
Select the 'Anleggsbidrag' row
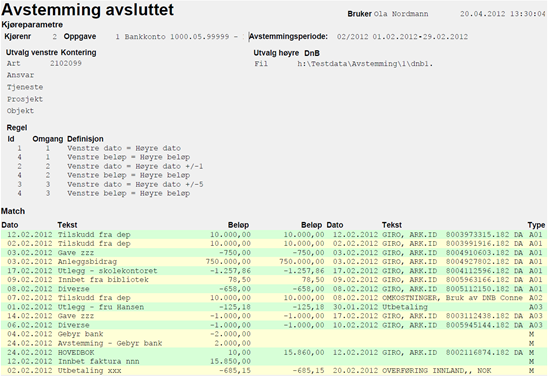pyautogui.click(x=274, y=262)
